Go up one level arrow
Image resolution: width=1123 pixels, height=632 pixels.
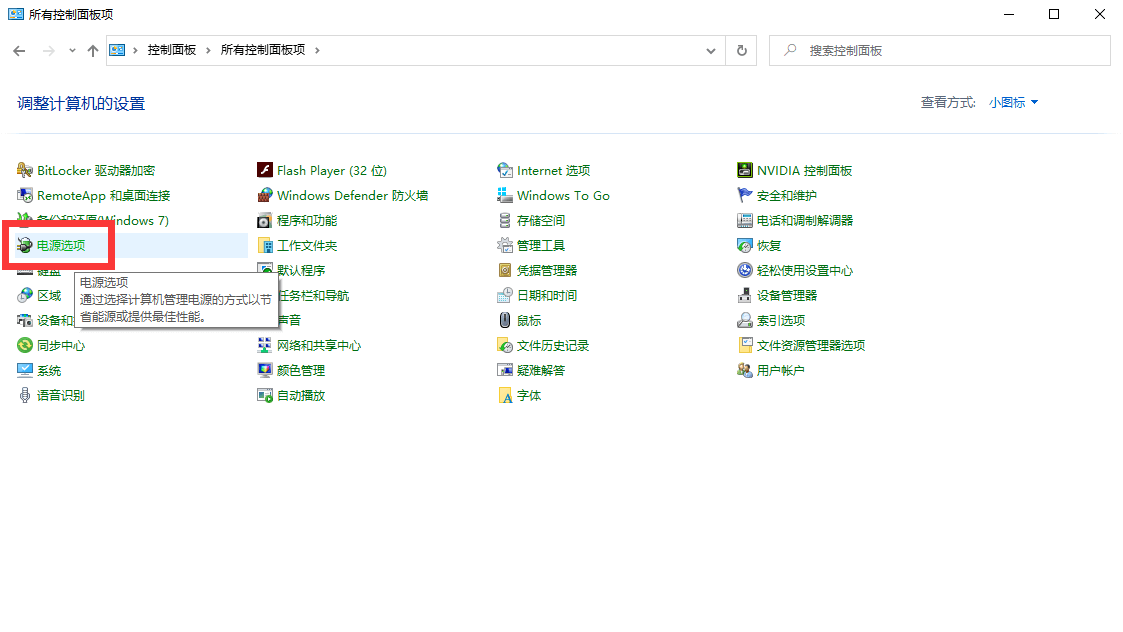click(92, 51)
